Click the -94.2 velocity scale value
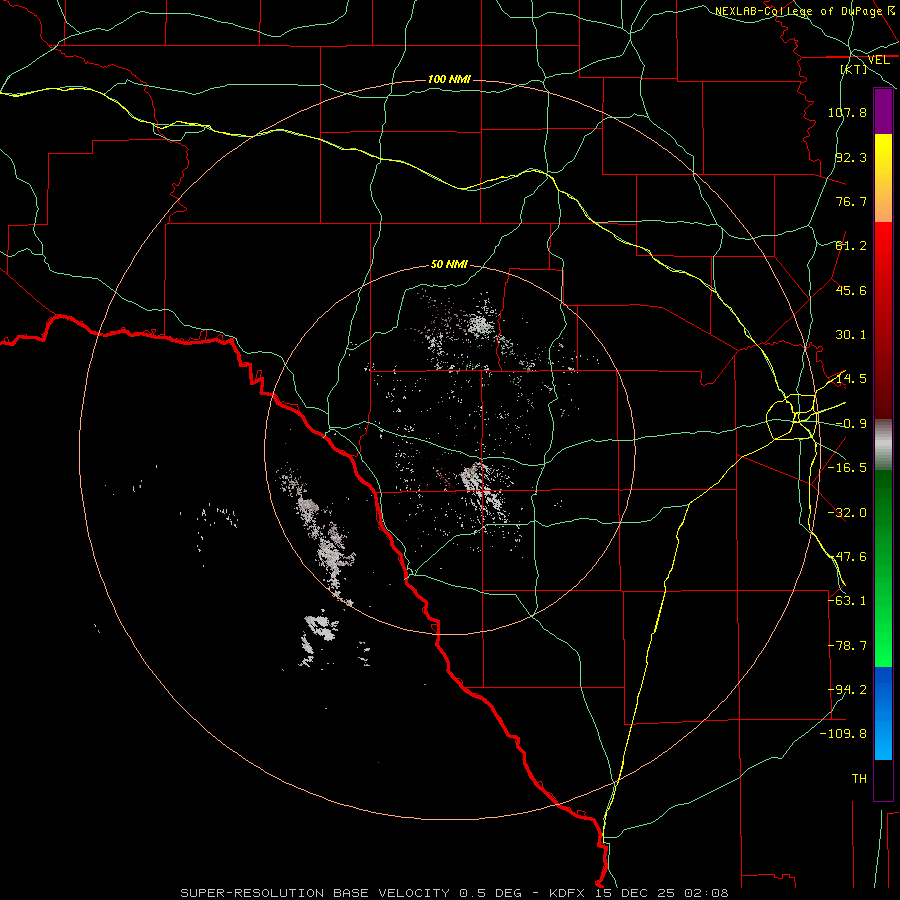Image resolution: width=900 pixels, height=900 pixels. coord(847,690)
